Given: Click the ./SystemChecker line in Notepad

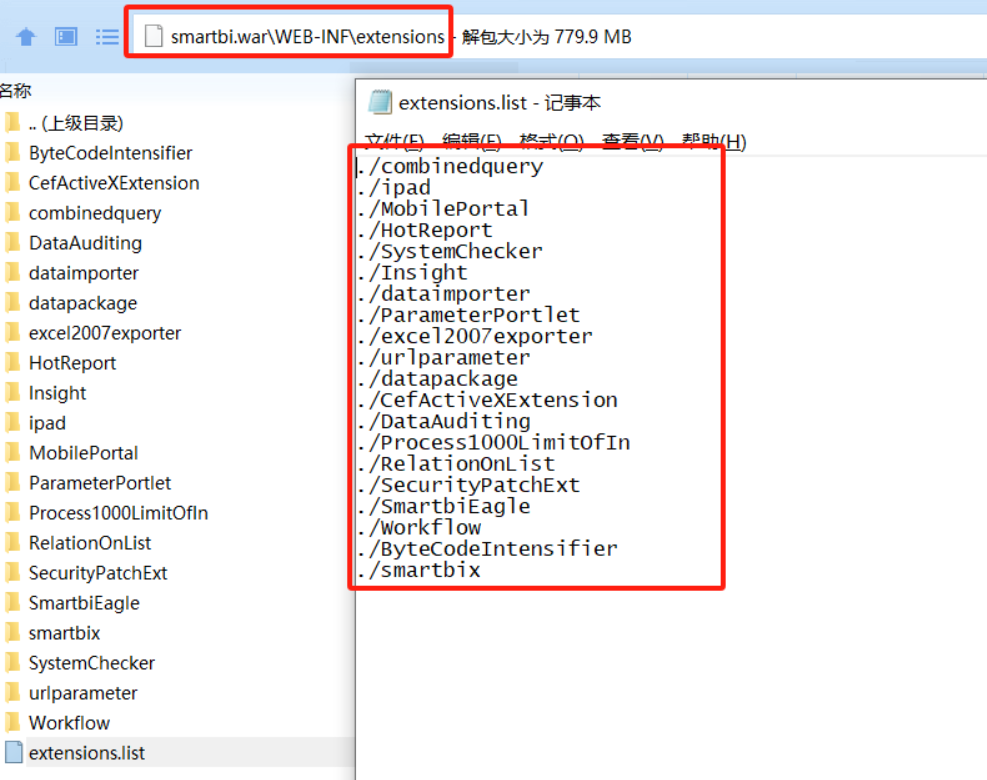Looking at the screenshot, I should click(449, 251).
